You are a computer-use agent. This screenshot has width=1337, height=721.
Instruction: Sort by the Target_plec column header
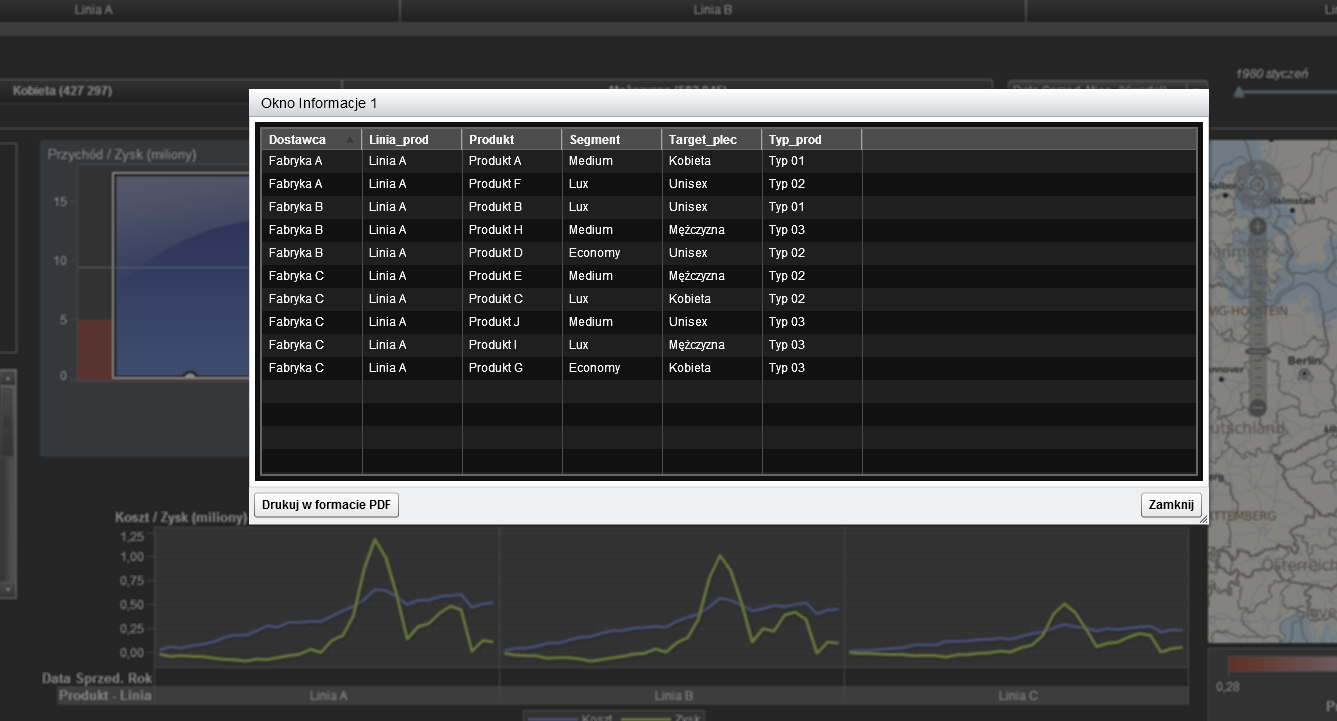(x=711, y=140)
